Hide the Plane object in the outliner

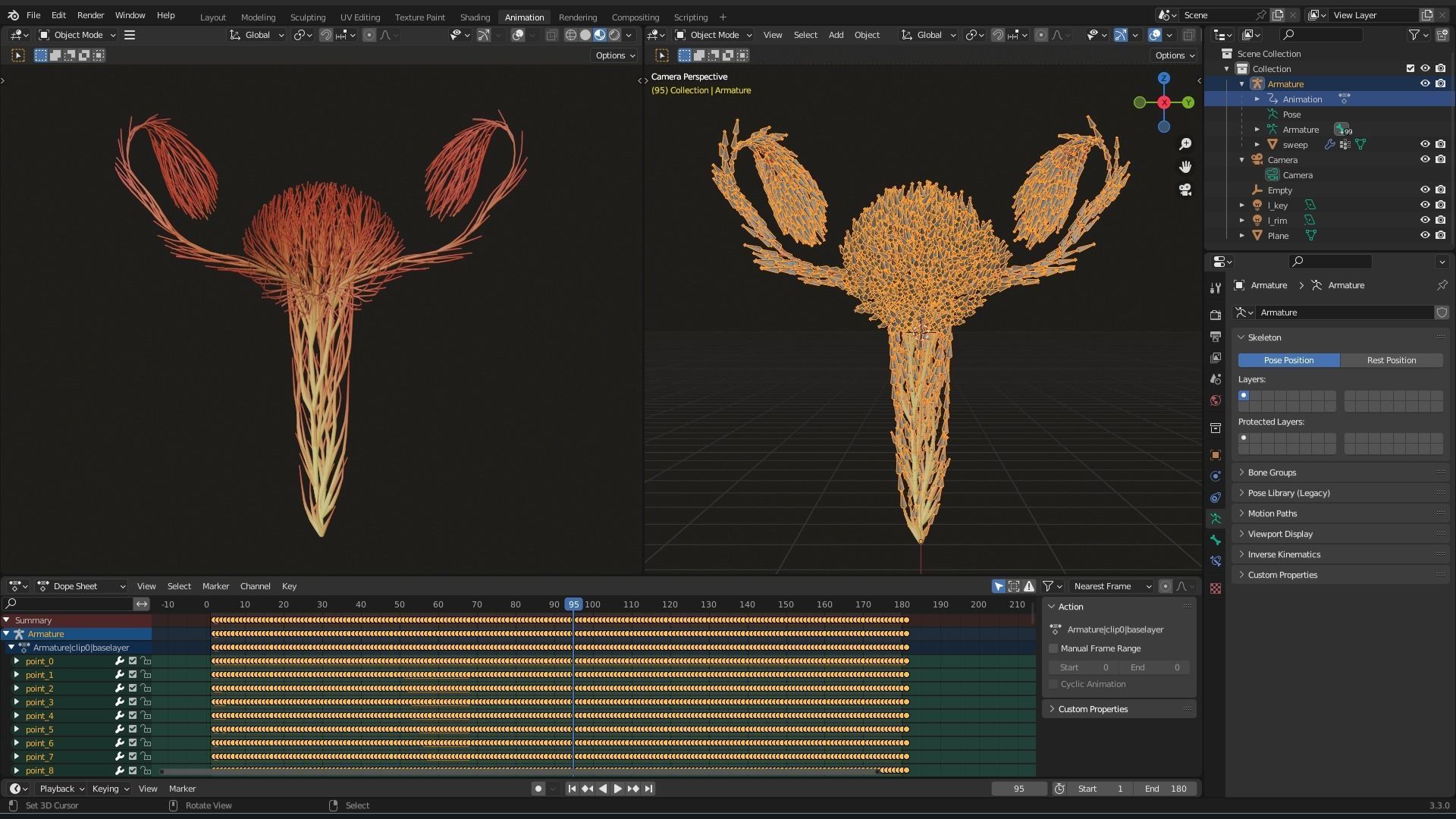(1425, 235)
